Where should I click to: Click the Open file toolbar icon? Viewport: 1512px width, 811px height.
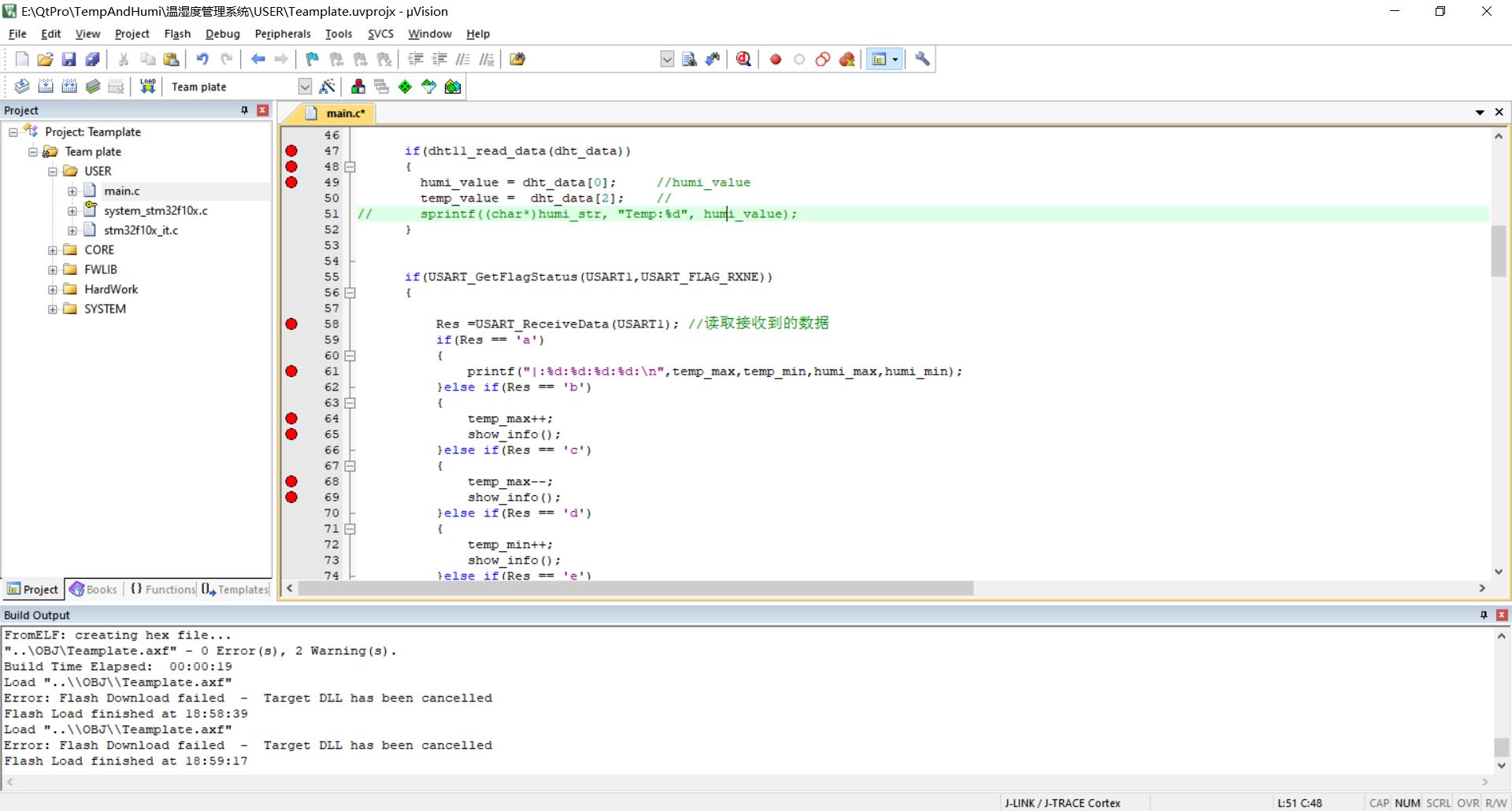(x=46, y=59)
